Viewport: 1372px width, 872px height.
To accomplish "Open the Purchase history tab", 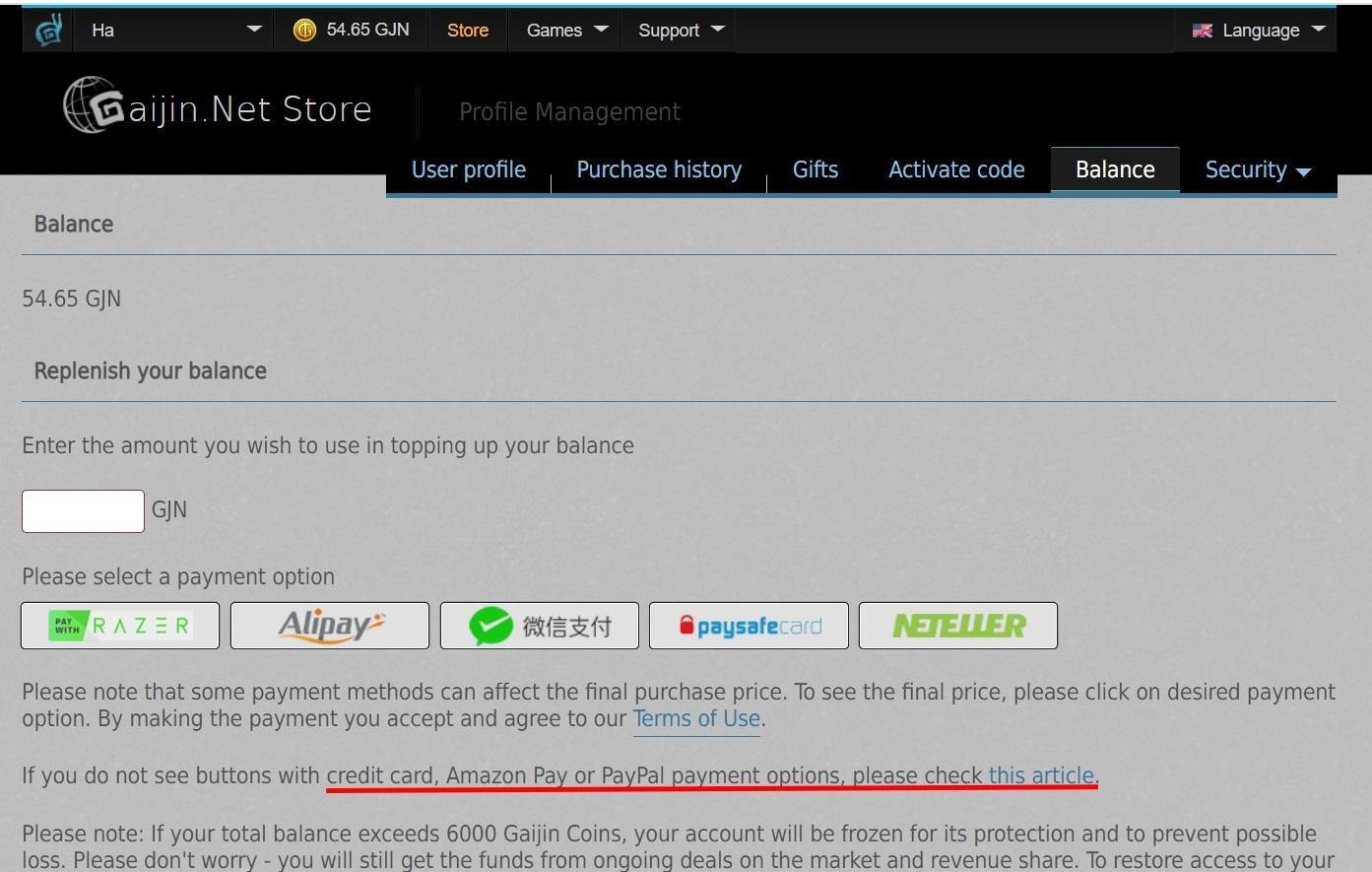I will click(x=659, y=169).
